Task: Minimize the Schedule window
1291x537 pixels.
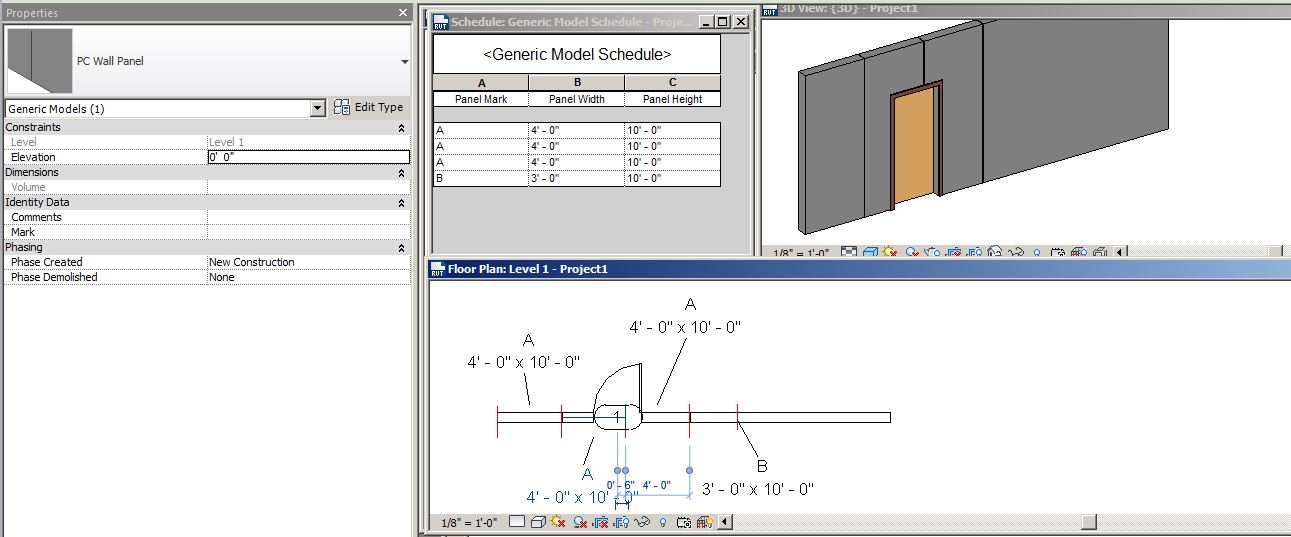Action: point(706,22)
